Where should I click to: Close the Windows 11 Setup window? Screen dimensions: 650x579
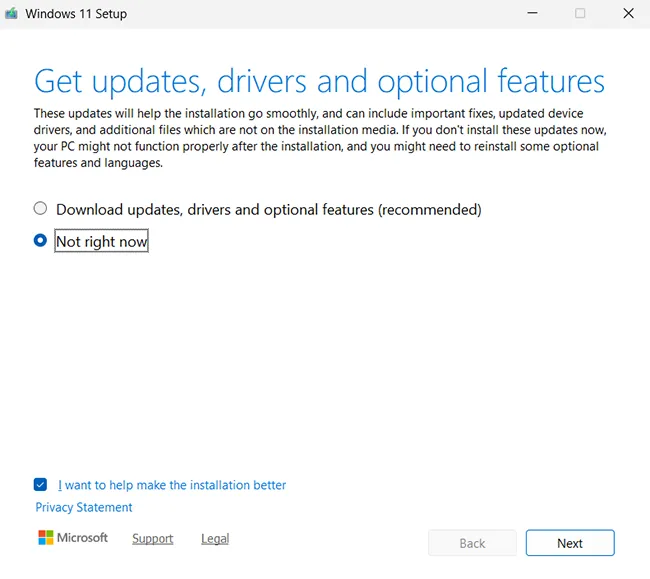pyautogui.click(x=628, y=13)
